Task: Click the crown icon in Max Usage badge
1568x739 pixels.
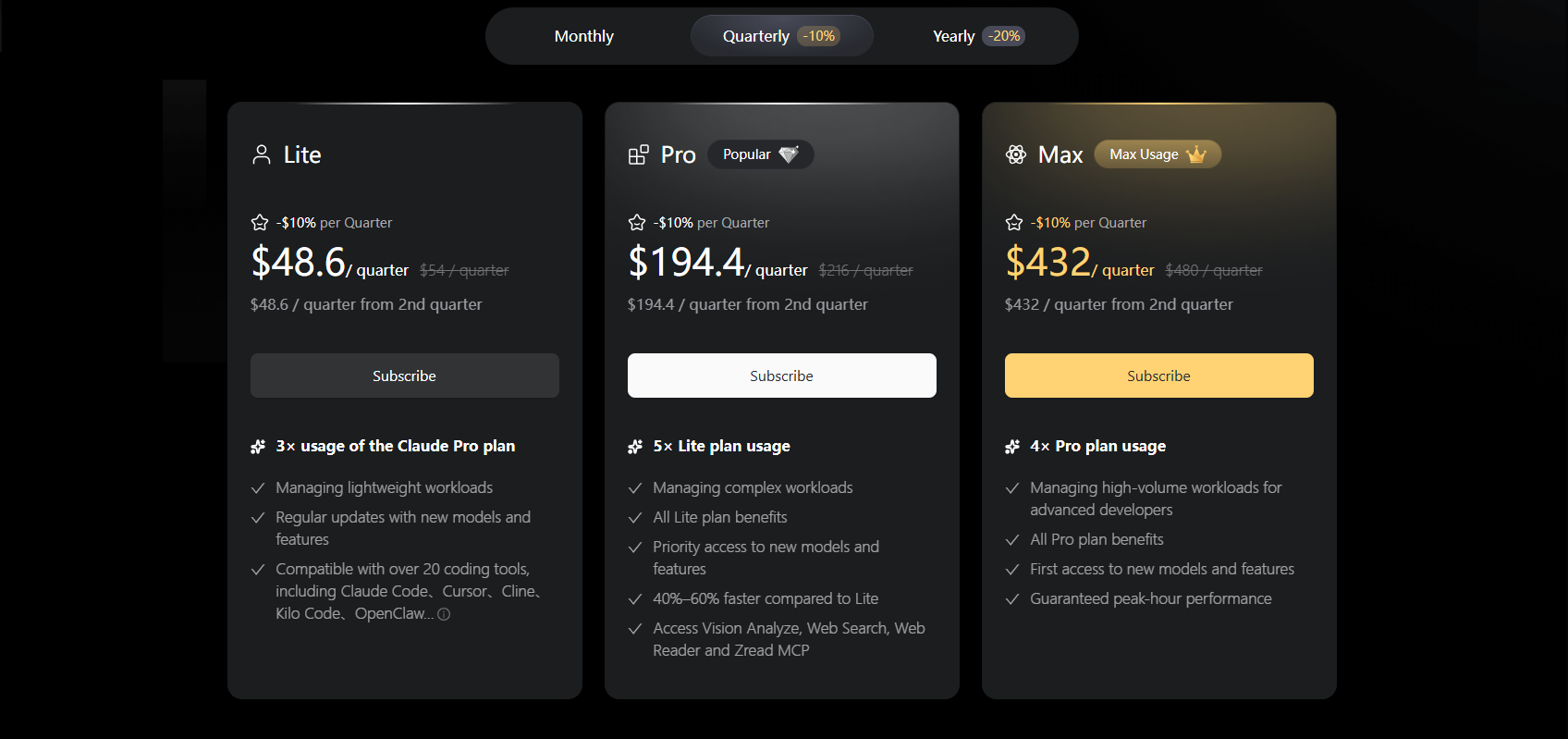Action: (x=1196, y=154)
